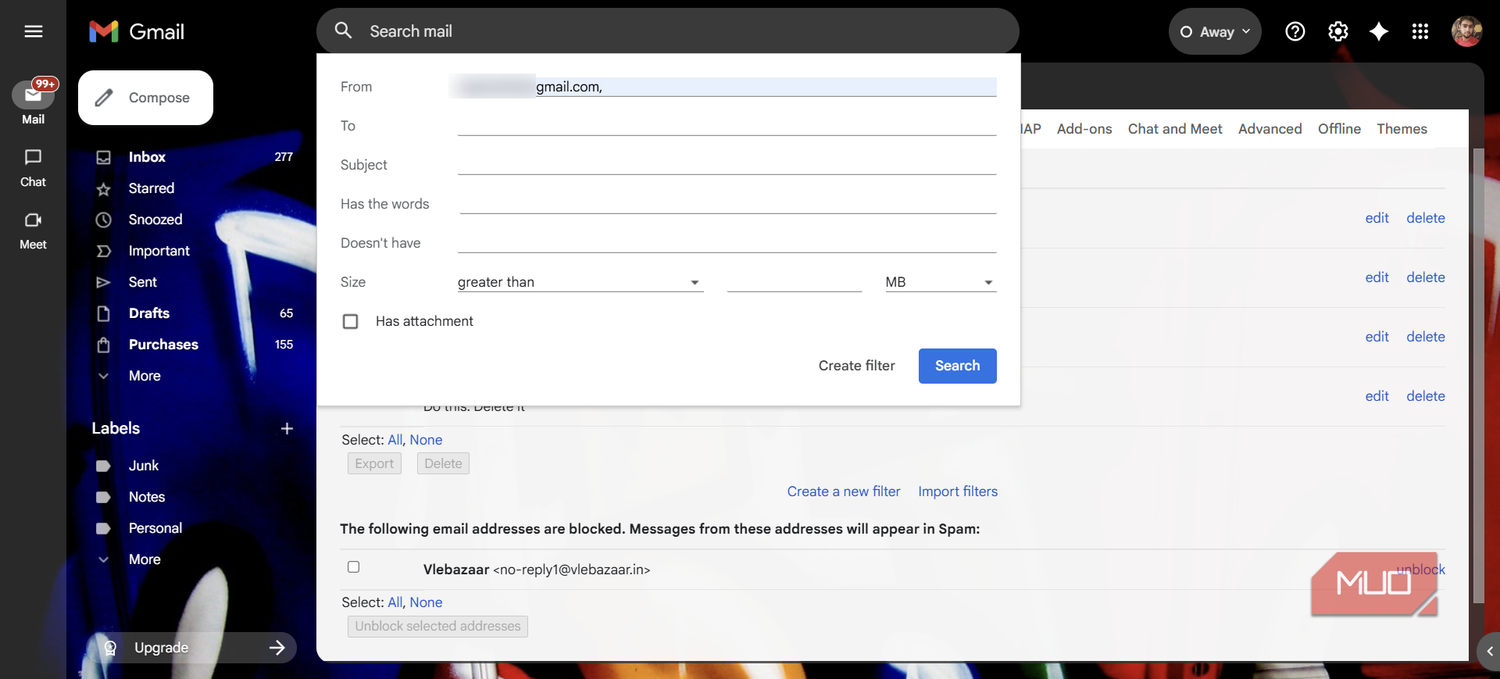Toggle the Has attachment checkbox
Image resolution: width=1500 pixels, height=679 pixels.
pyautogui.click(x=350, y=321)
